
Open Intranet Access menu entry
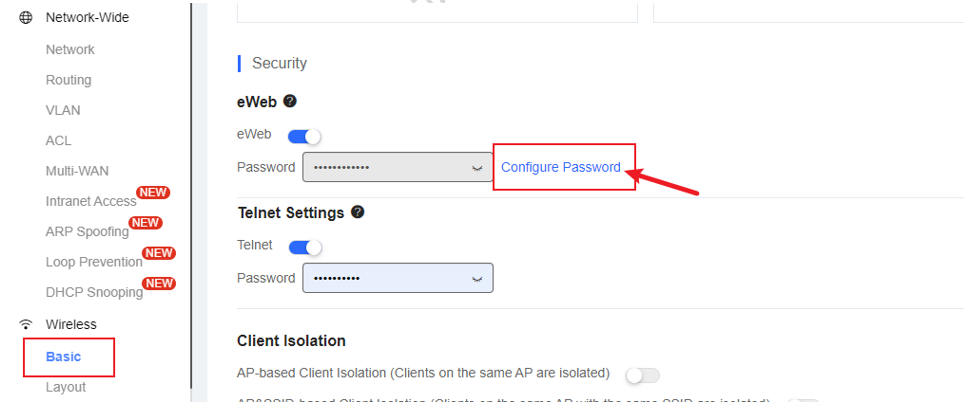[91, 201]
